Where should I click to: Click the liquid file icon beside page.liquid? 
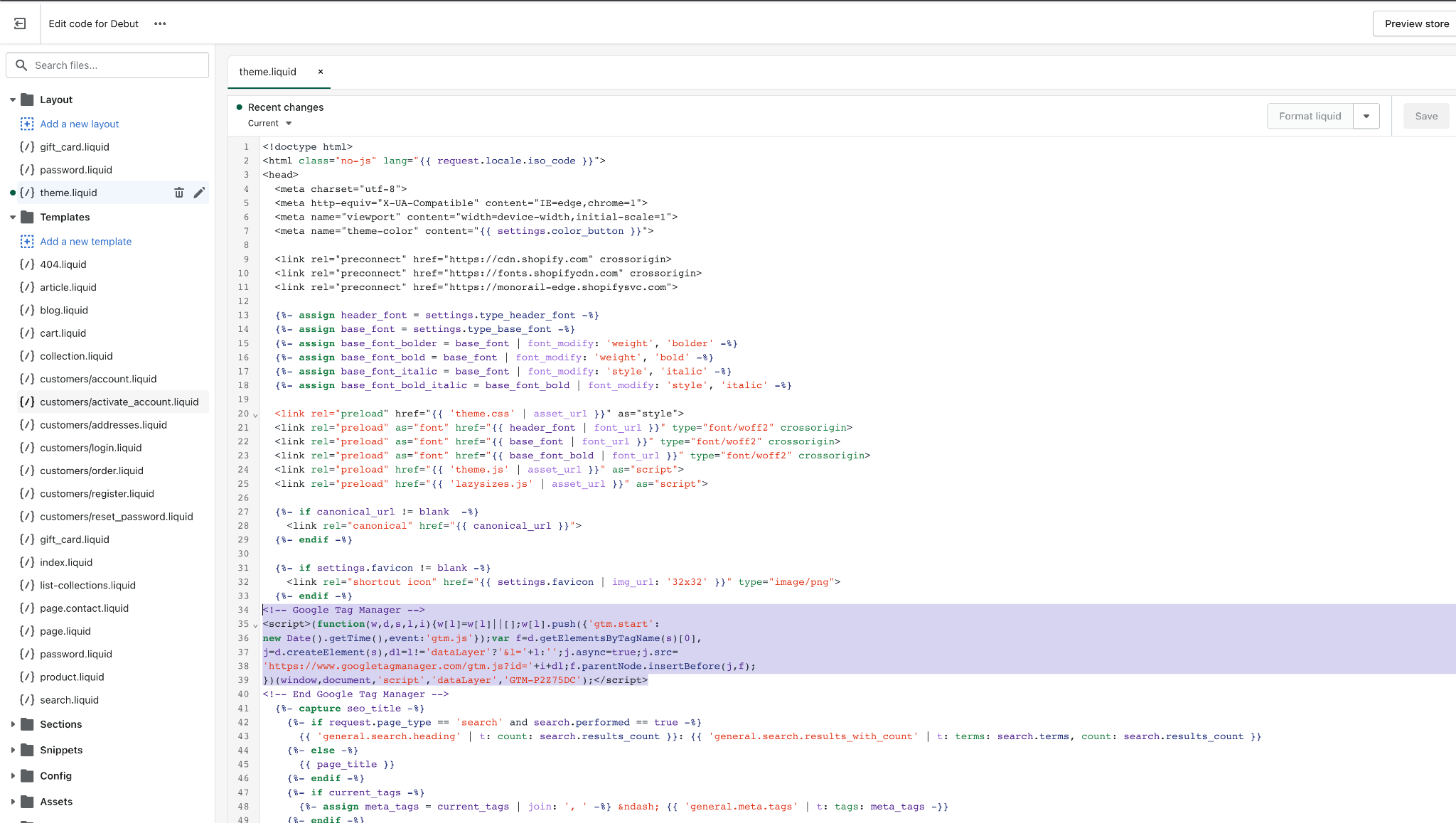click(27, 631)
